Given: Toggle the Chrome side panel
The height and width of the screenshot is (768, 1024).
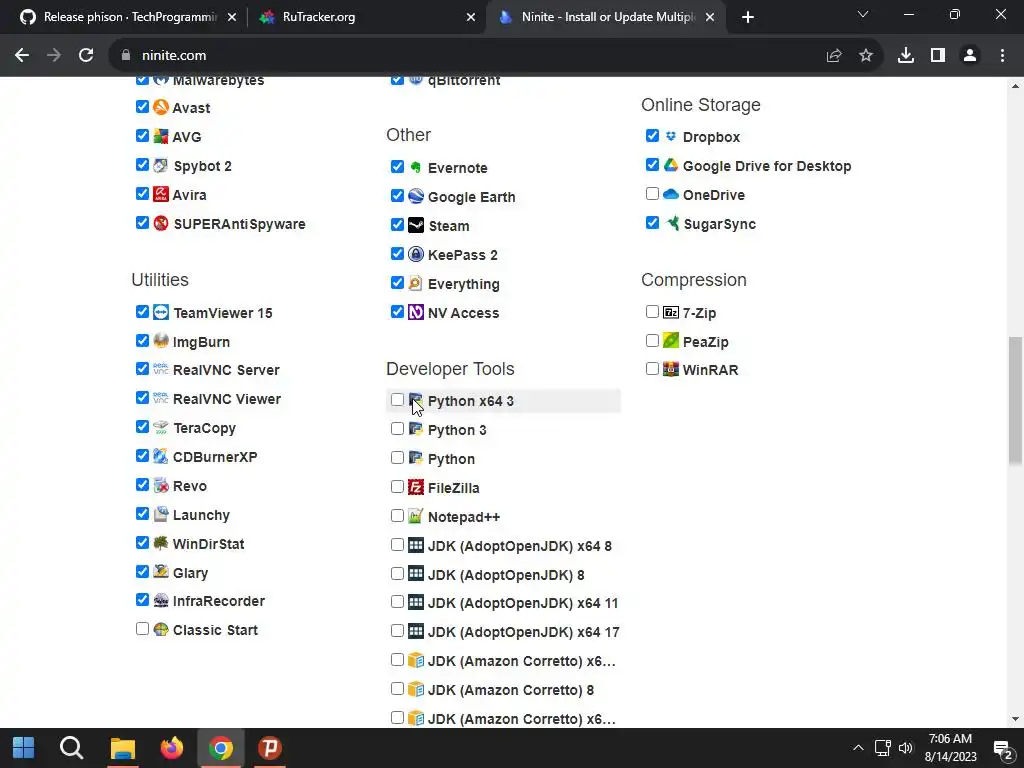Looking at the screenshot, I should (938, 56).
